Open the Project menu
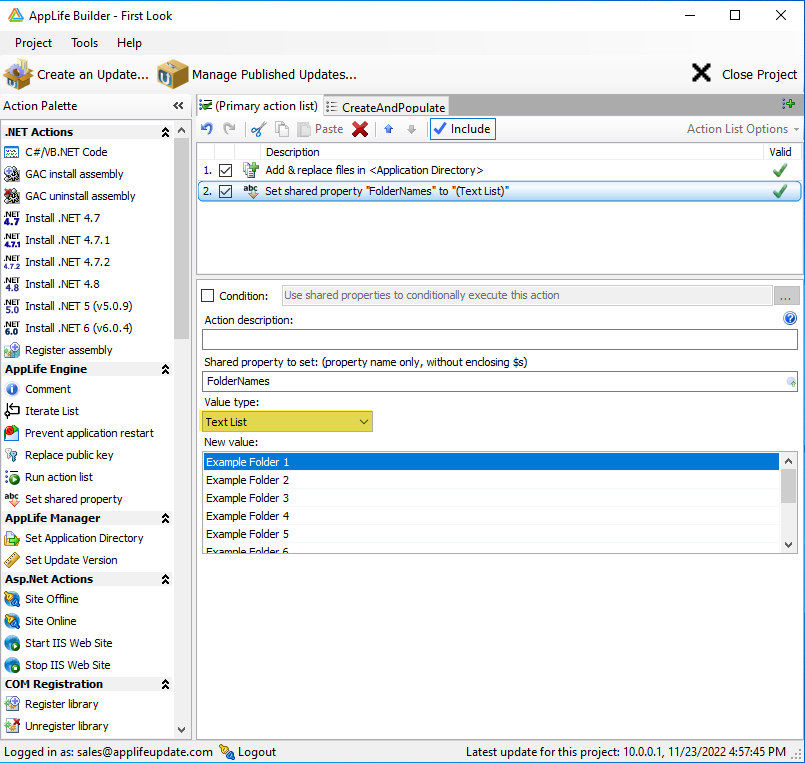This screenshot has height=763, width=805. pyautogui.click(x=33, y=43)
